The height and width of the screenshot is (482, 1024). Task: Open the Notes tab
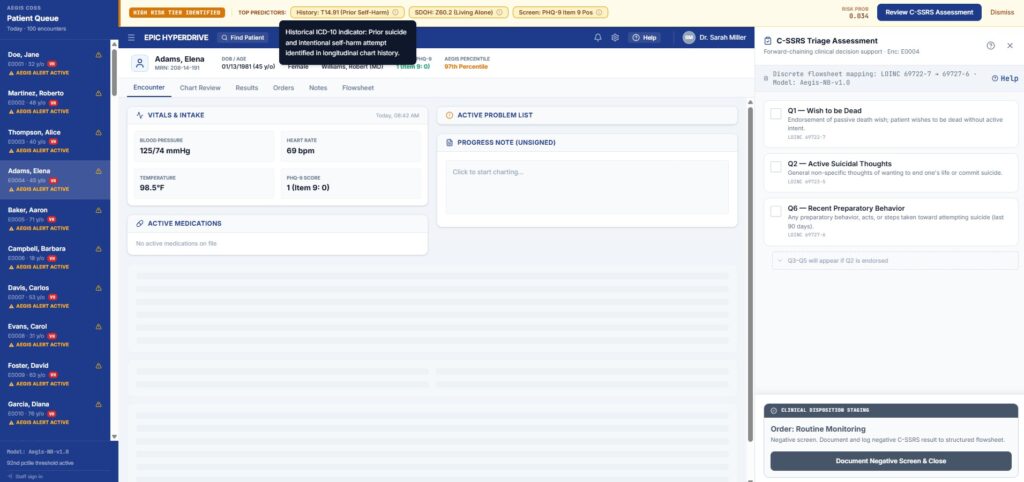point(318,88)
